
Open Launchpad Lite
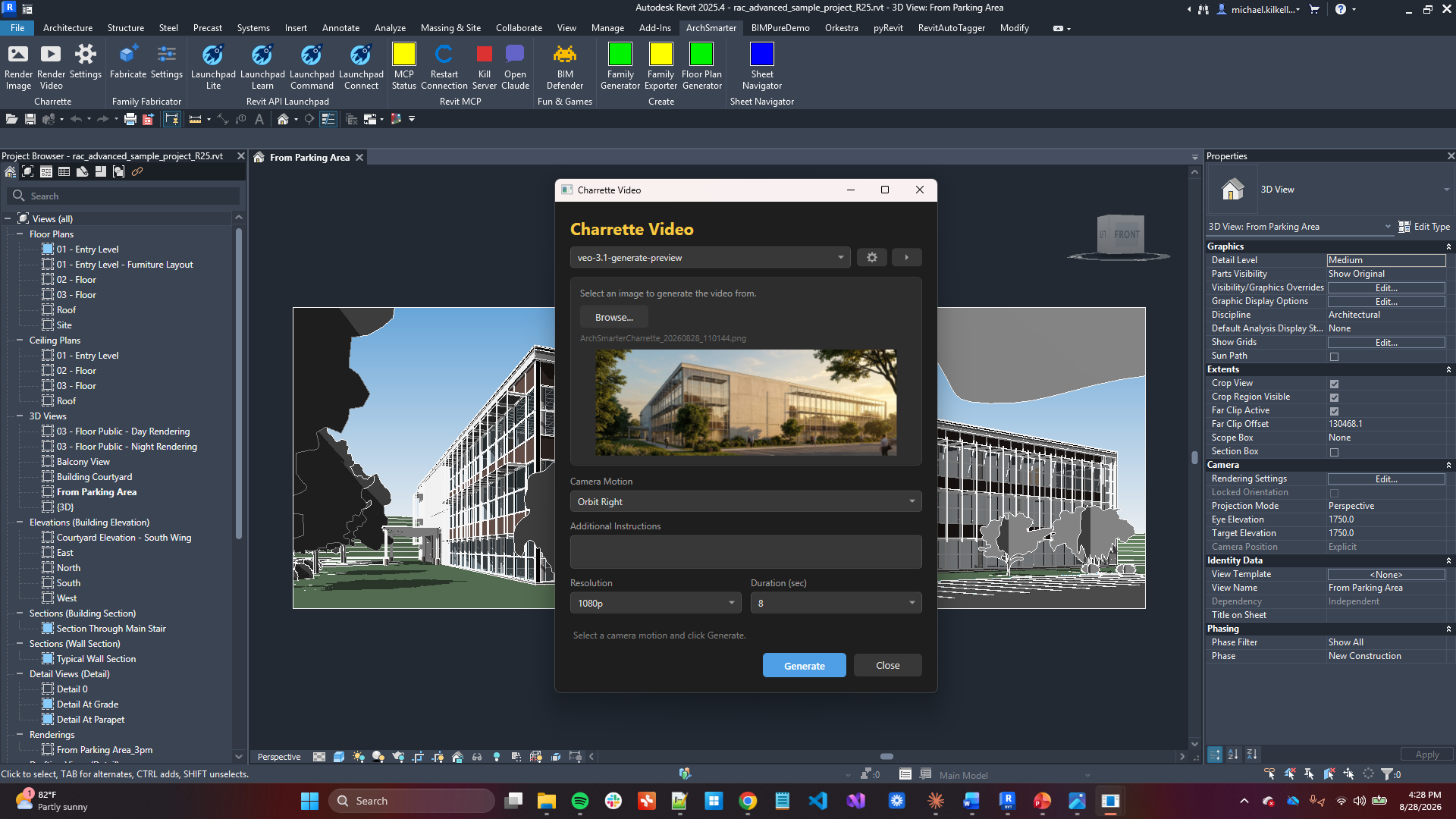[213, 67]
